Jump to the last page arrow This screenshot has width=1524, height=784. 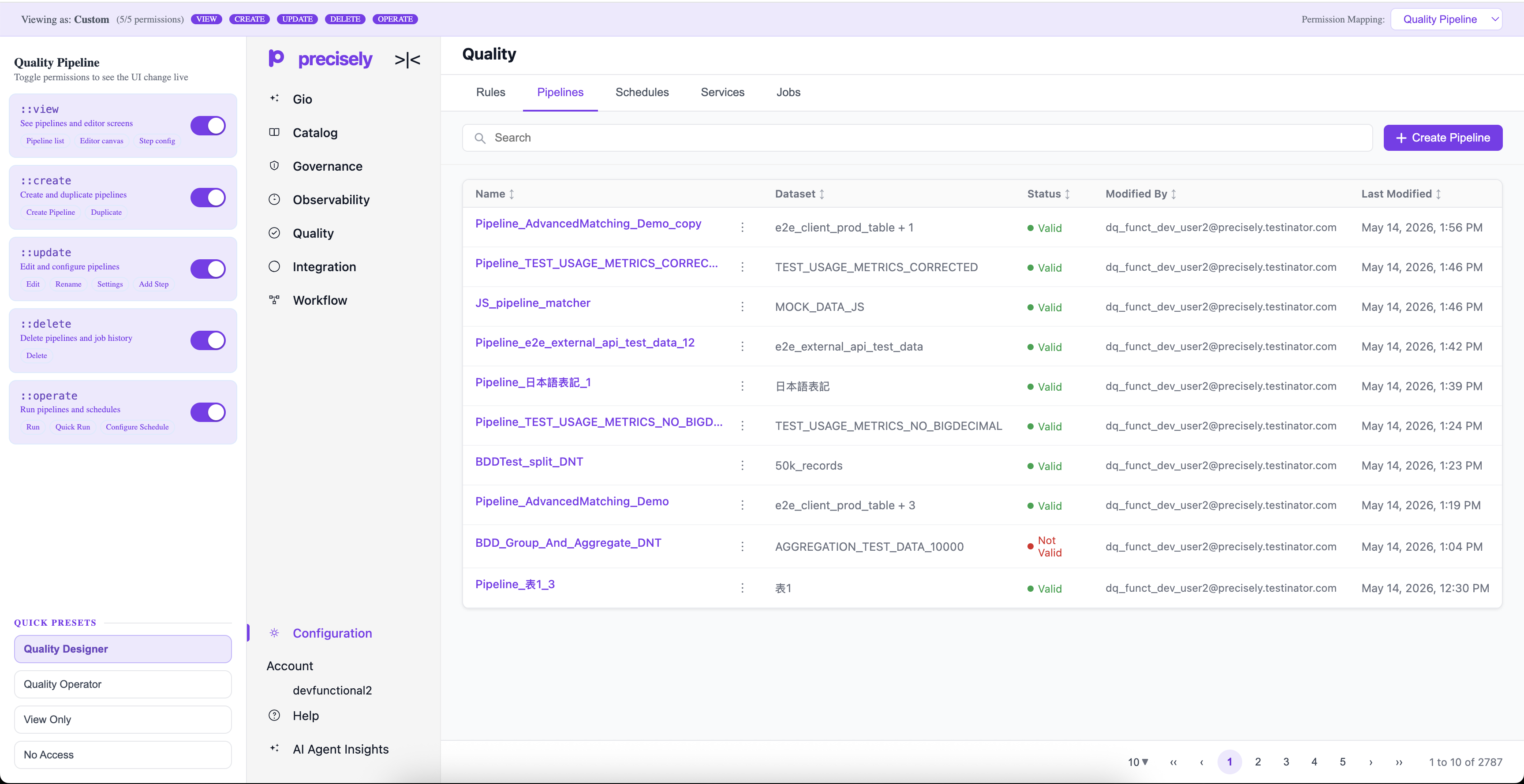1399,762
